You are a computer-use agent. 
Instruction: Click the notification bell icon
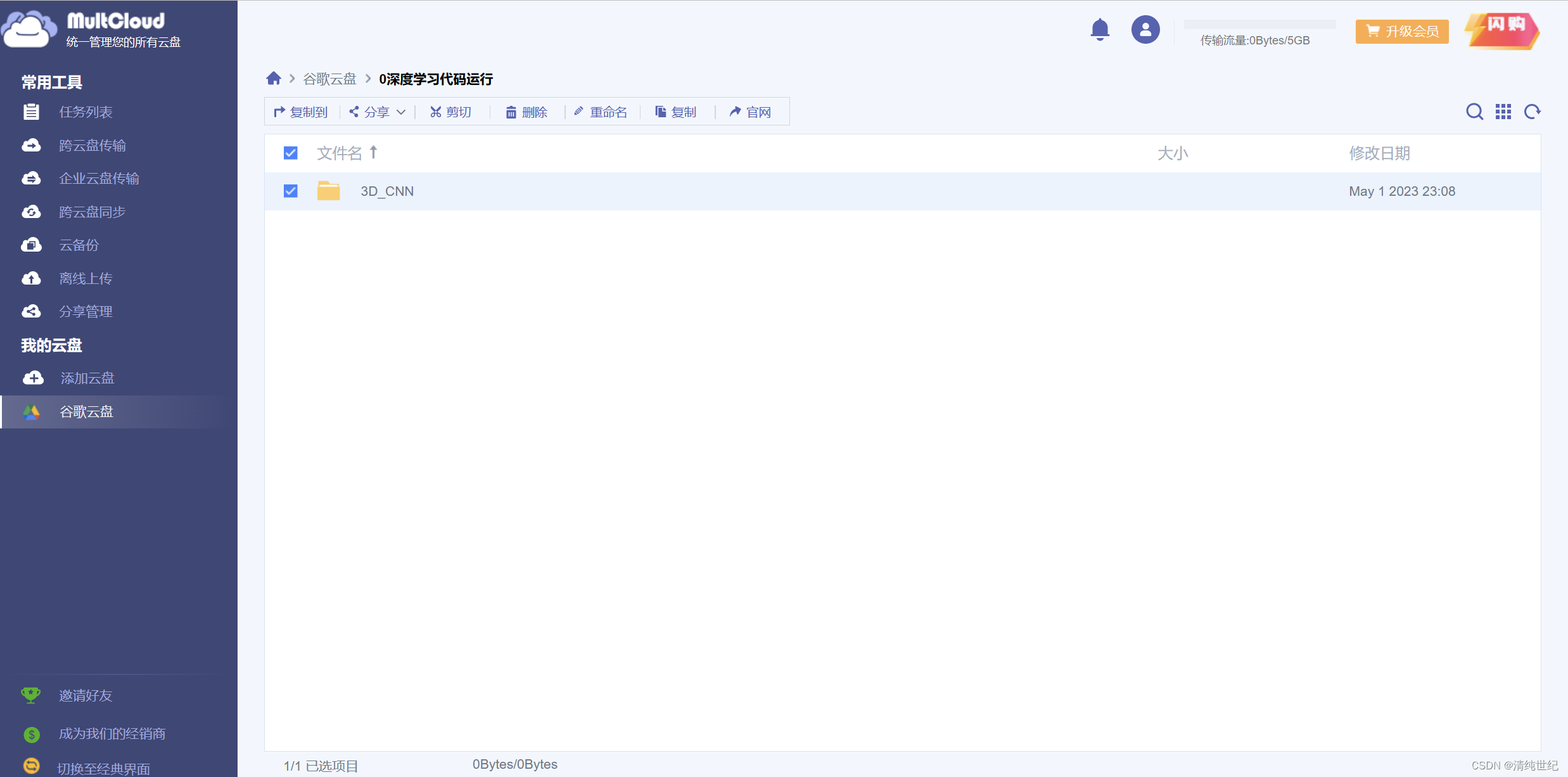point(1100,29)
